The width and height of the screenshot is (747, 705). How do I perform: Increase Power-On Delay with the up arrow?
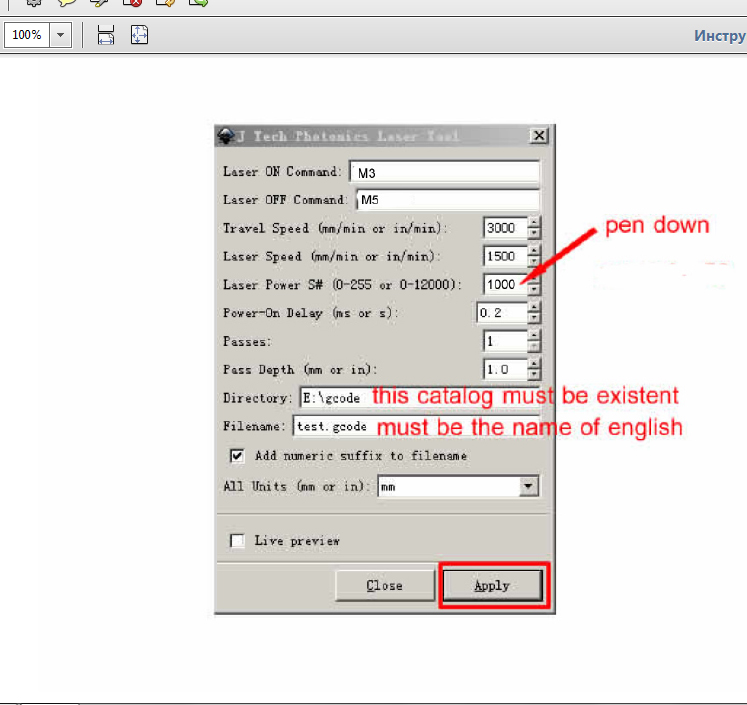(x=534, y=308)
